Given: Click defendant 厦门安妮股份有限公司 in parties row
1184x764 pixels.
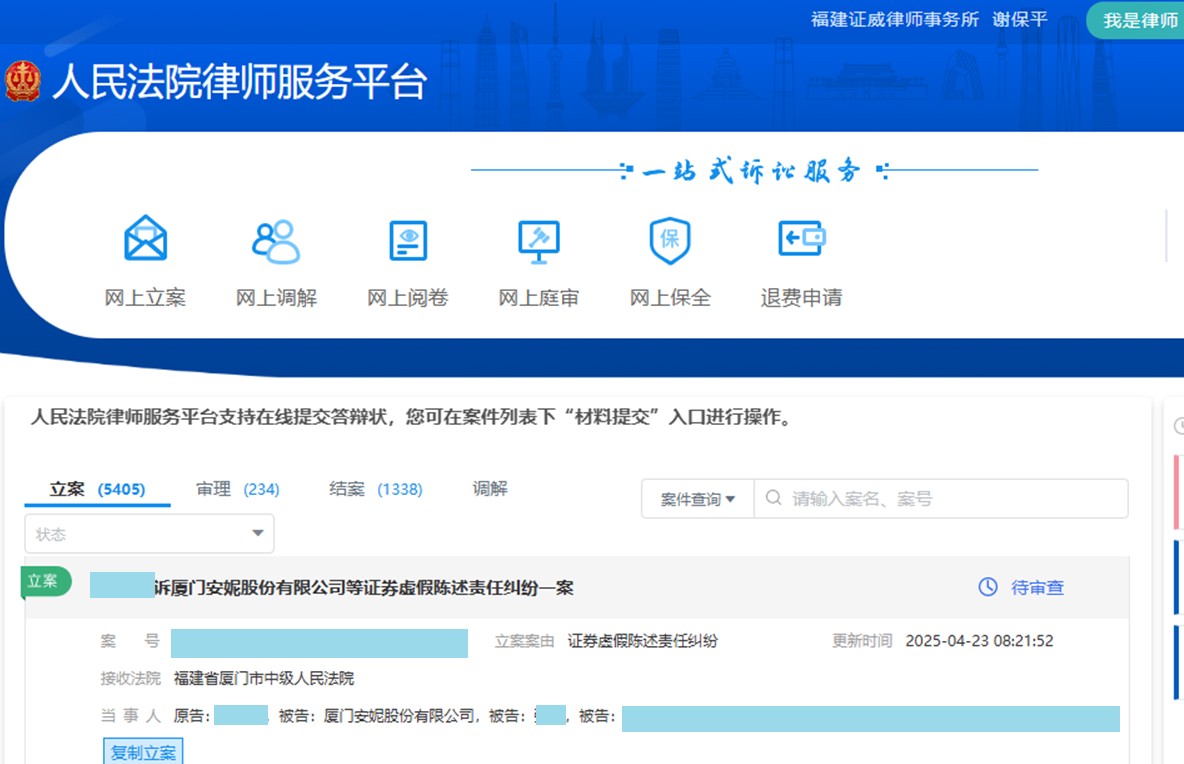Looking at the screenshot, I should [x=399, y=716].
